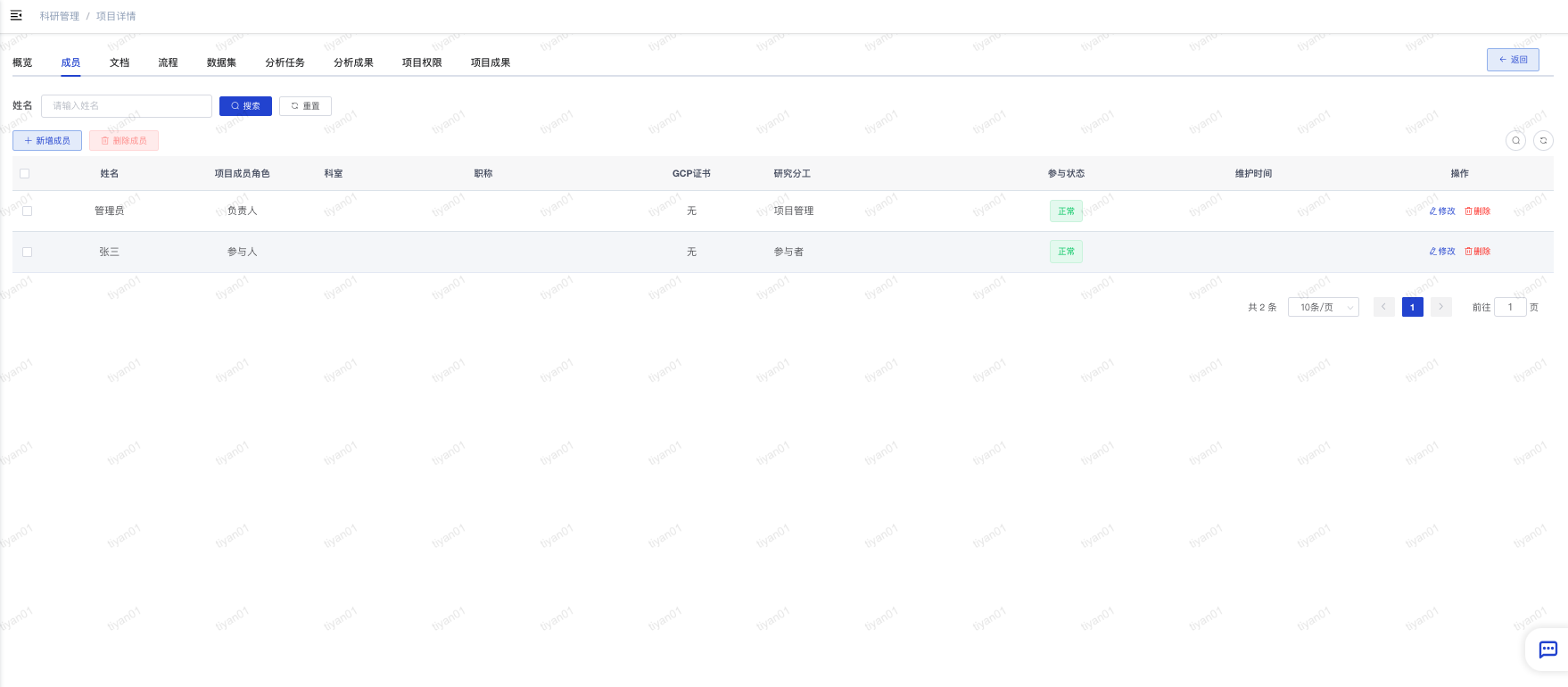Go to next page arrow
1568x687 pixels.
pos(1440,307)
